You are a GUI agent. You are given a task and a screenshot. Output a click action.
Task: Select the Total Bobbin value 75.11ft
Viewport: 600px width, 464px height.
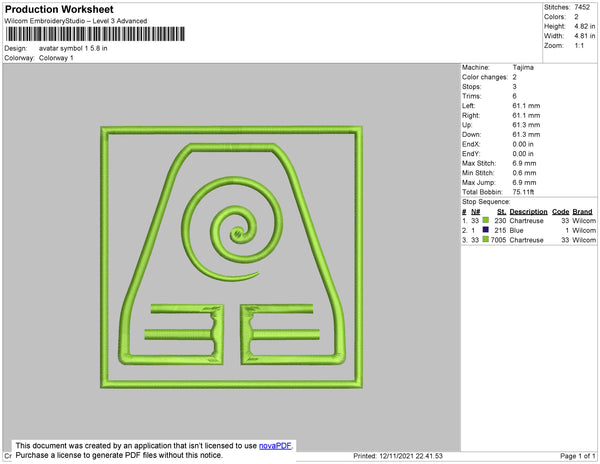tap(523, 192)
